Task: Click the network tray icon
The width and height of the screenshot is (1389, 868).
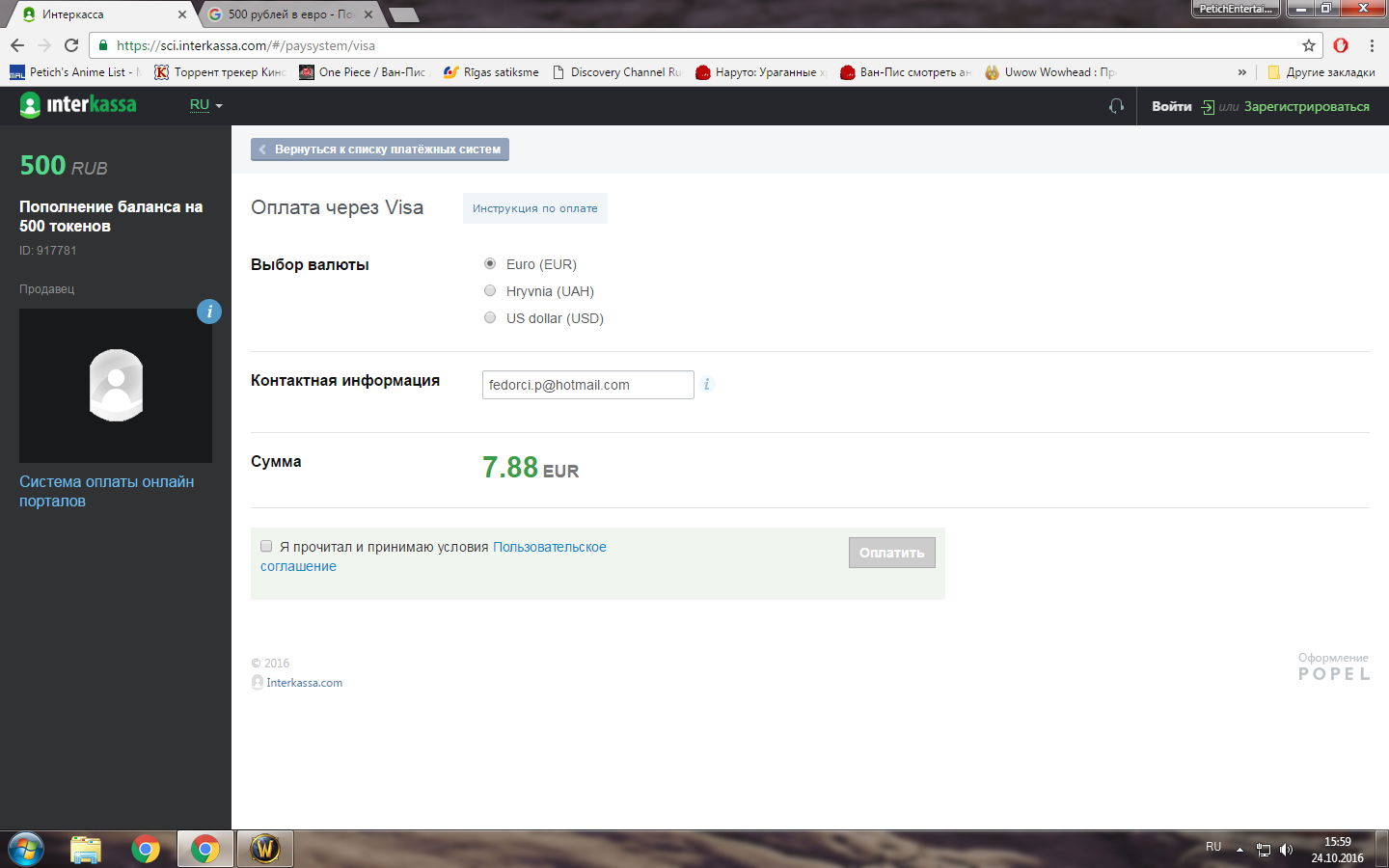Action: pos(1264,850)
